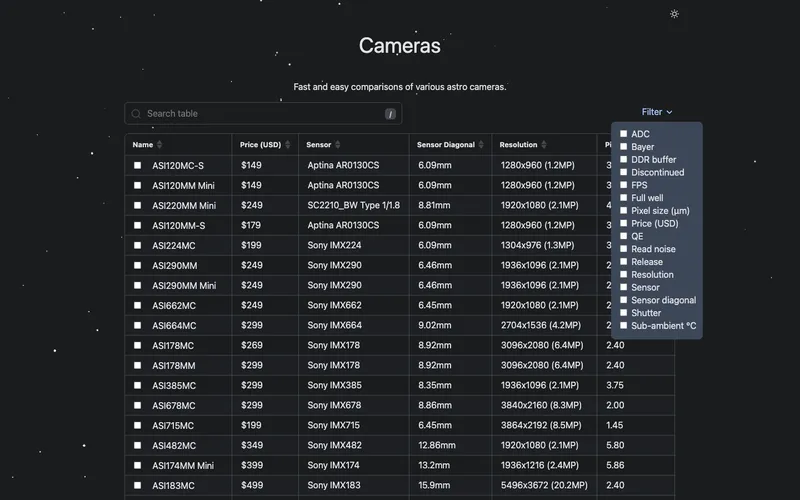Screen dimensions: 800x500
Task: Sort by Resolution column arrows
Action: point(544,145)
